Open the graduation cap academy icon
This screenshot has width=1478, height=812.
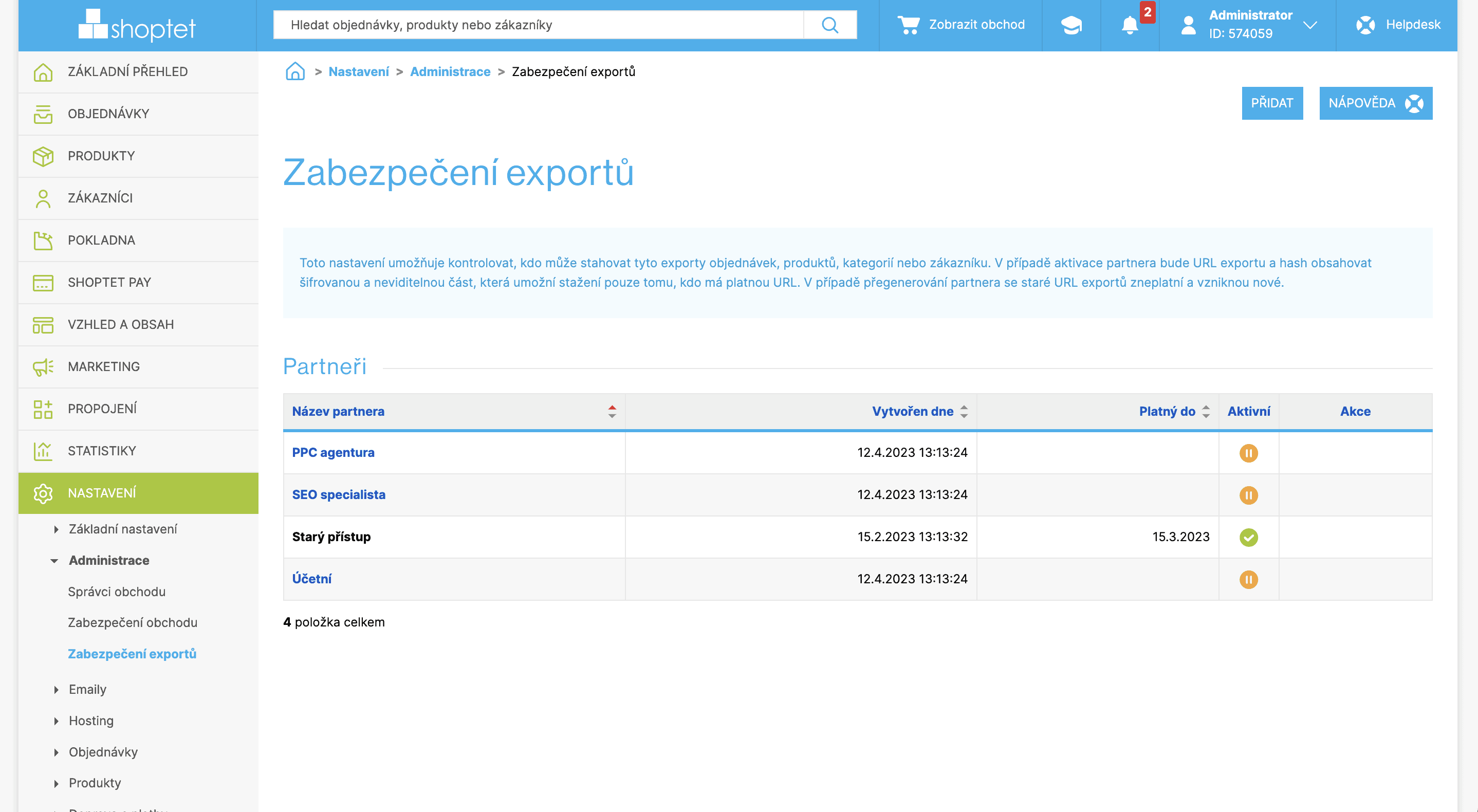click(x=1070, y=25)
